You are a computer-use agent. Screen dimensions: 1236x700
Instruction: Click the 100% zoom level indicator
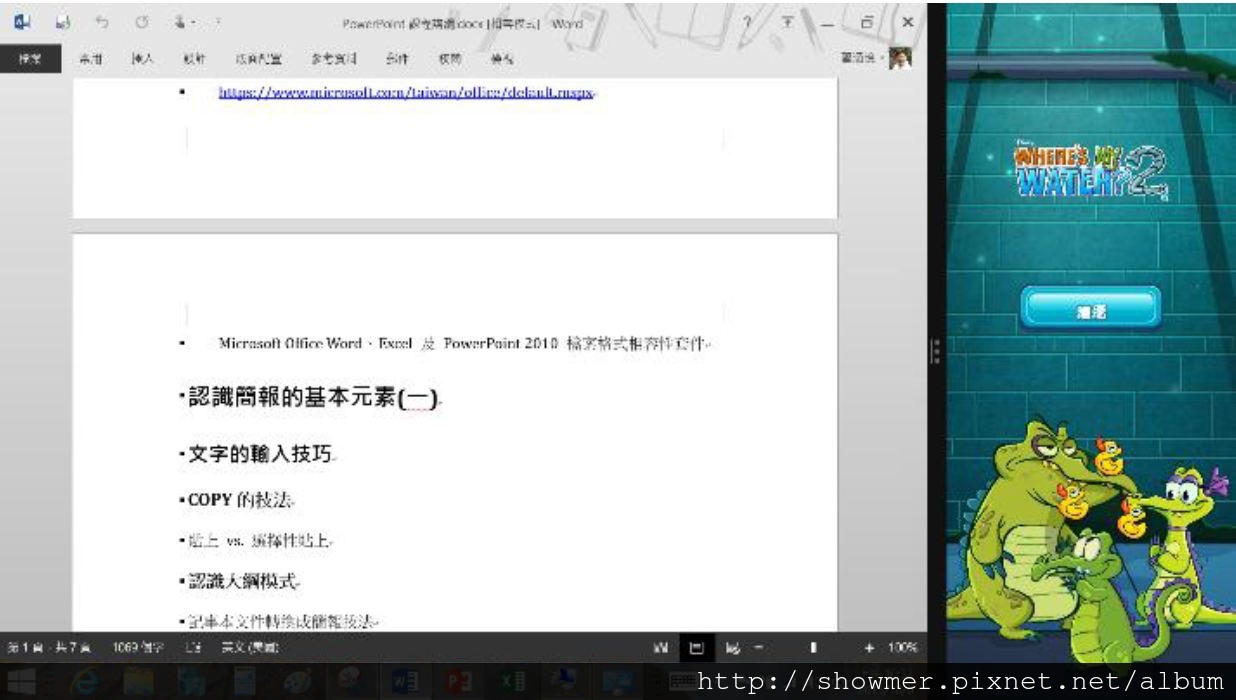pyautogui.click(x=902, y=648)
